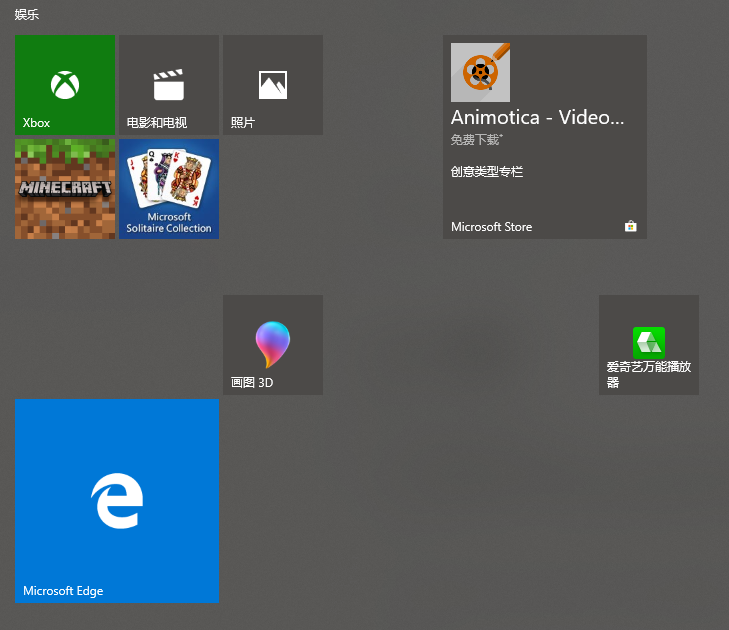Click the 免费下载 label

(x=477, y=139)
